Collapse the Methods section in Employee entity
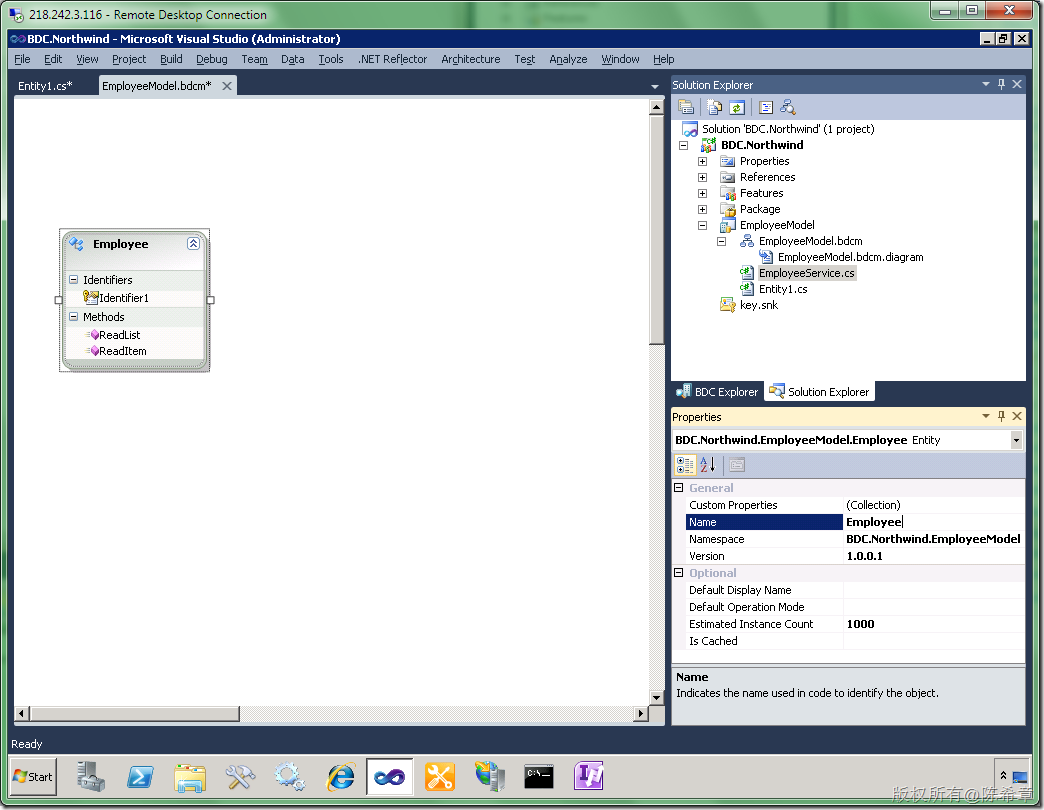Image resolution: width=1044 pixels, height=810 pixels. click(74, 317)
